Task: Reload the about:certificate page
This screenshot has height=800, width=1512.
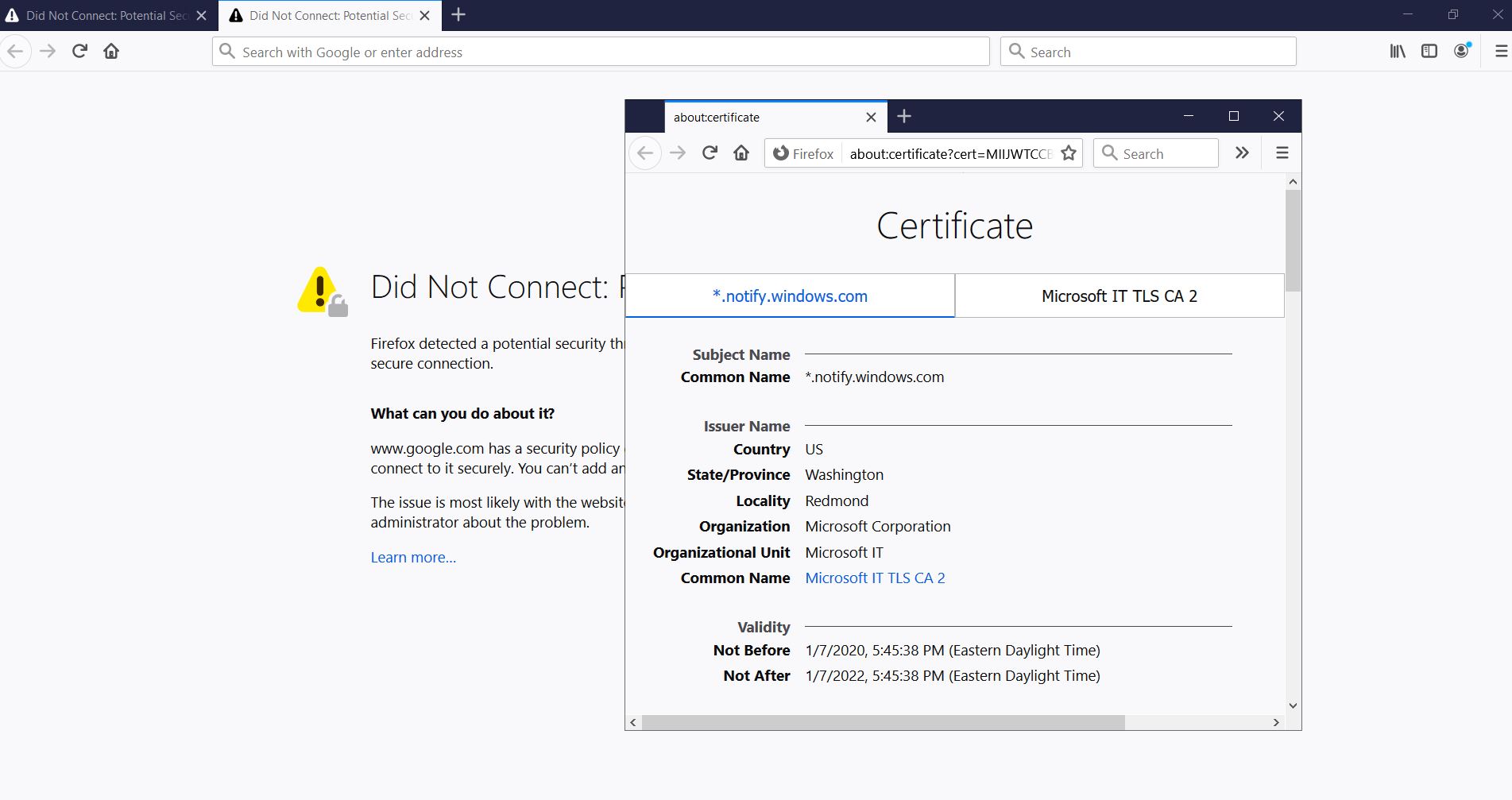Action: (710, 153)
